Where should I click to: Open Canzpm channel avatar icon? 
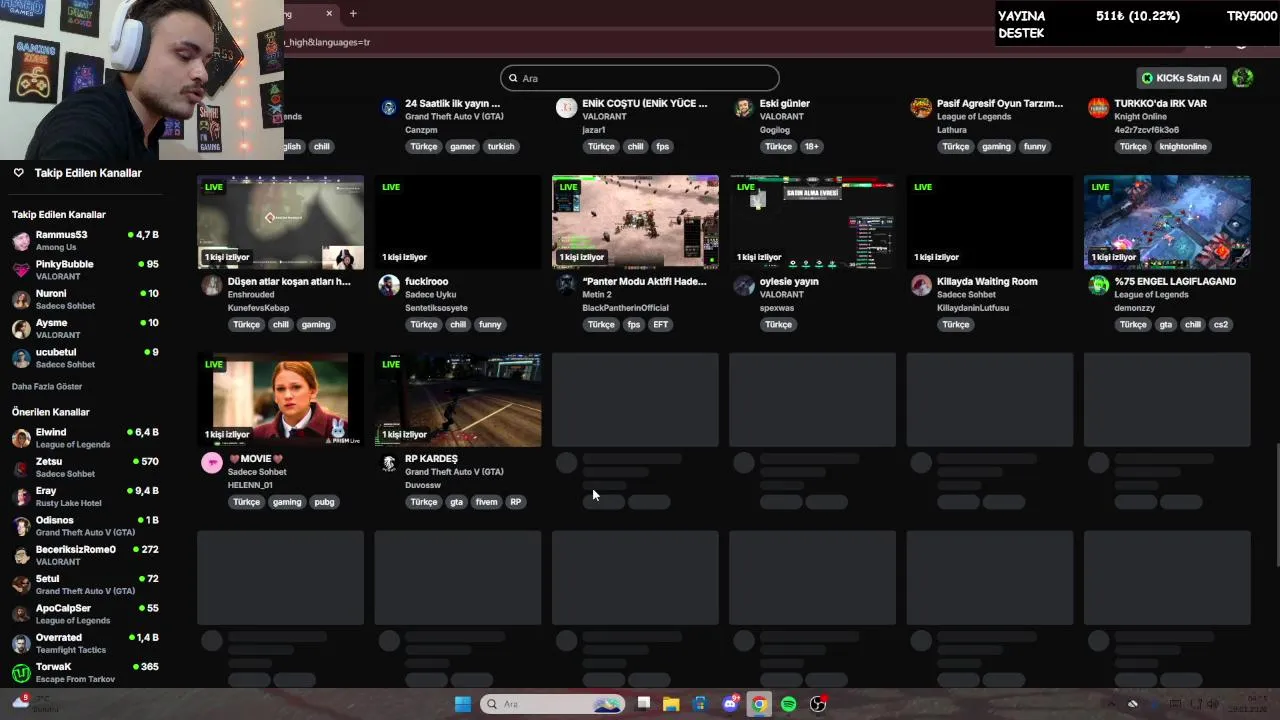pyautogui.click(x=389, y=108)
